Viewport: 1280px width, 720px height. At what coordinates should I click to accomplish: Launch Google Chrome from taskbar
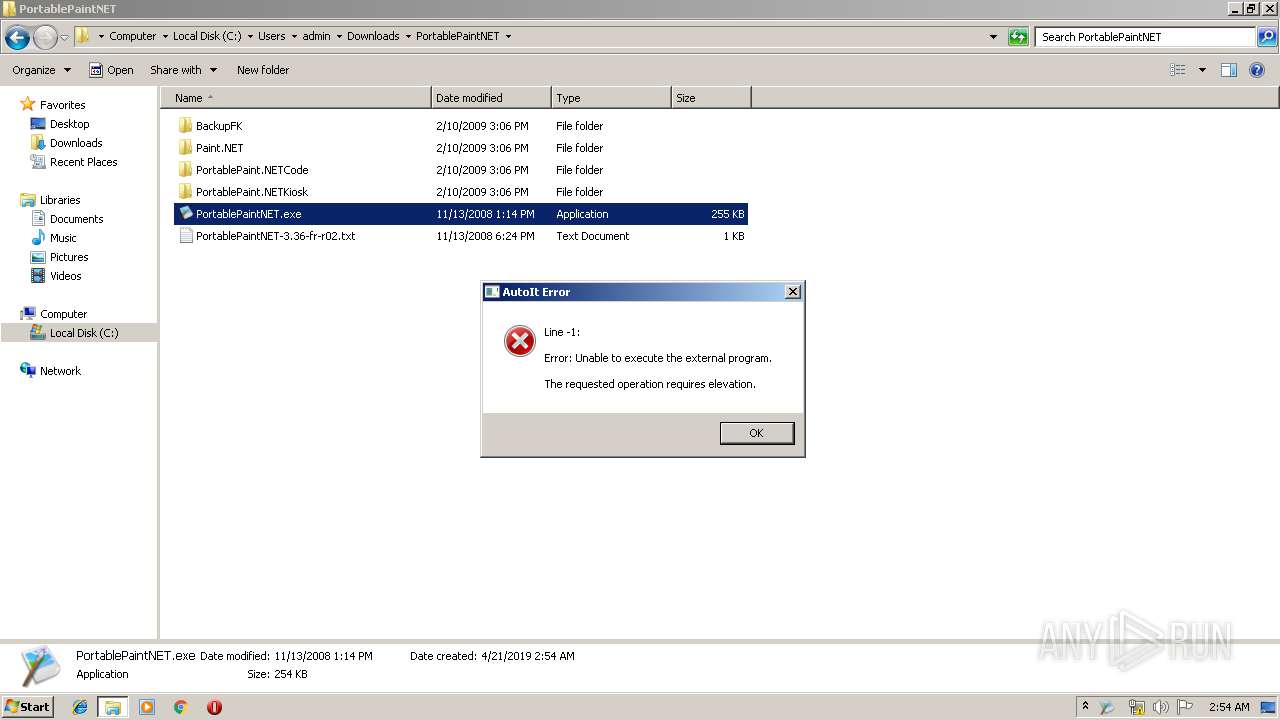coord(181,707)
